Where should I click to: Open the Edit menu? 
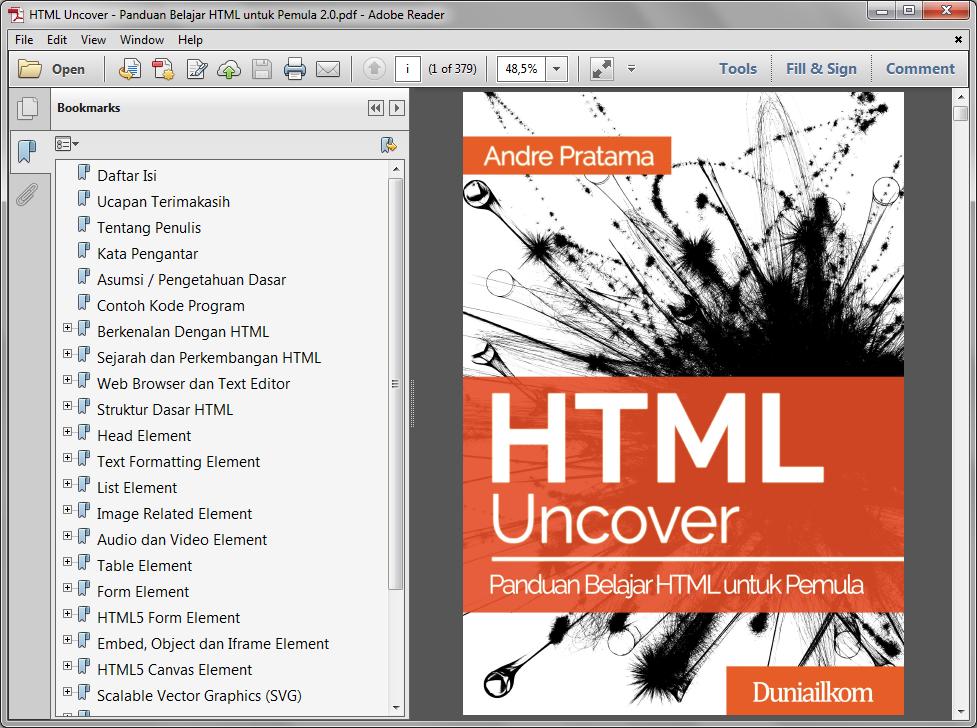point(57,39)
